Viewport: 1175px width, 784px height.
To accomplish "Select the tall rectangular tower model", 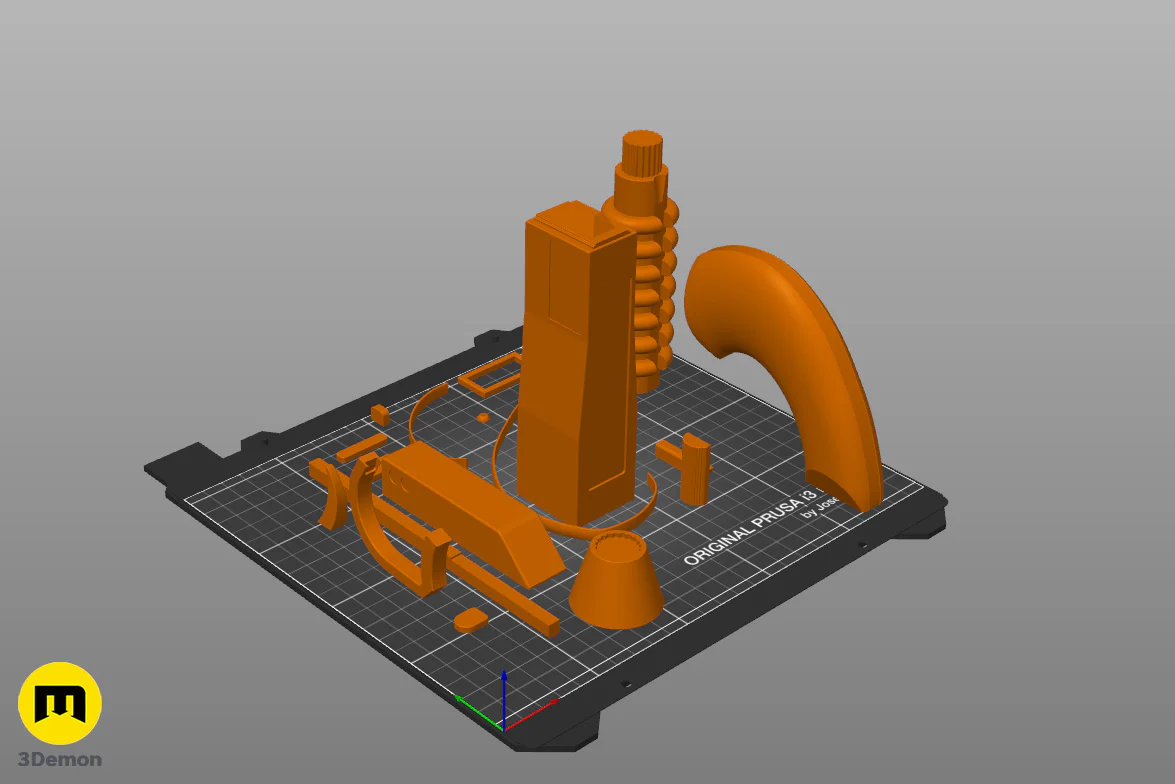I will pos(577,363).
